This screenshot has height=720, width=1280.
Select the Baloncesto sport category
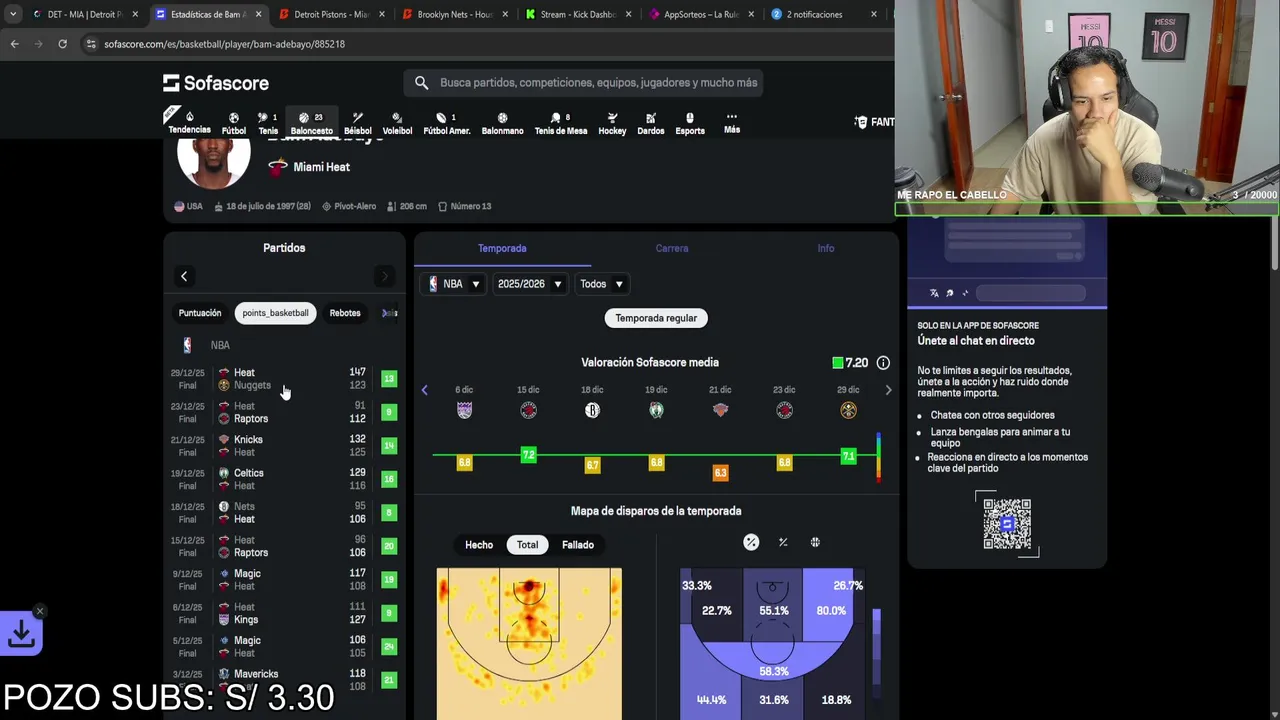click(311, 123)
